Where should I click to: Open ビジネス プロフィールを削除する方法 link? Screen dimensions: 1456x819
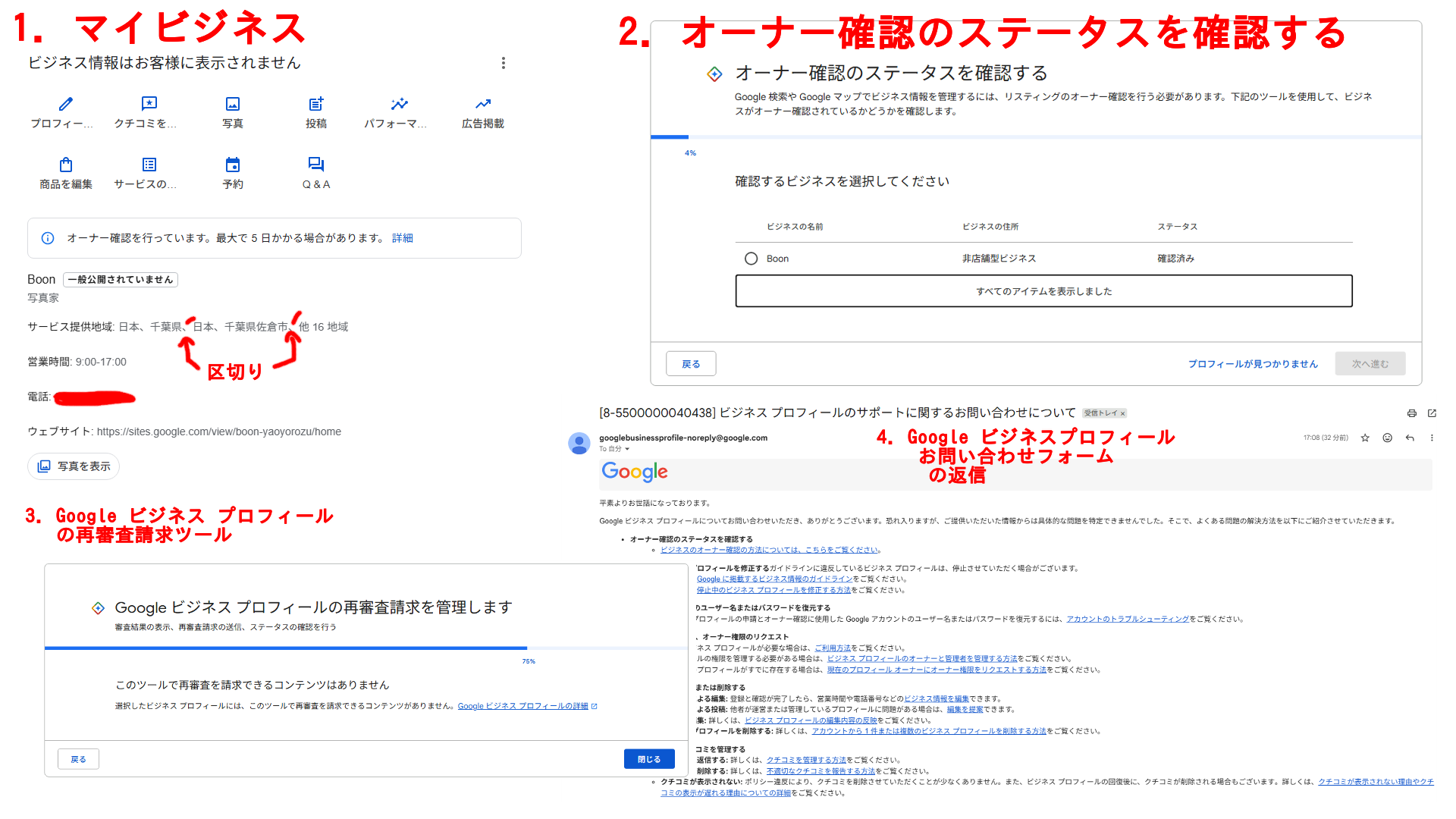929,731
